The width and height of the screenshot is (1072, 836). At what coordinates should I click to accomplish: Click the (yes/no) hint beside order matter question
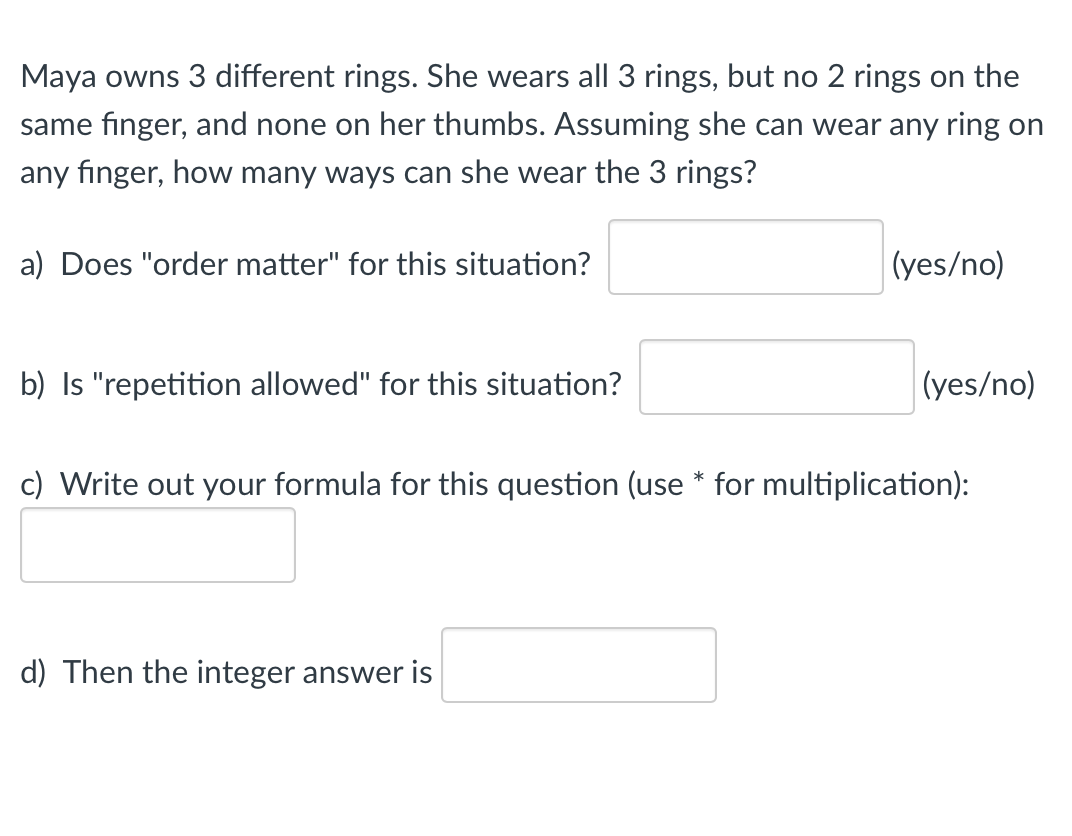pos(948,265)
